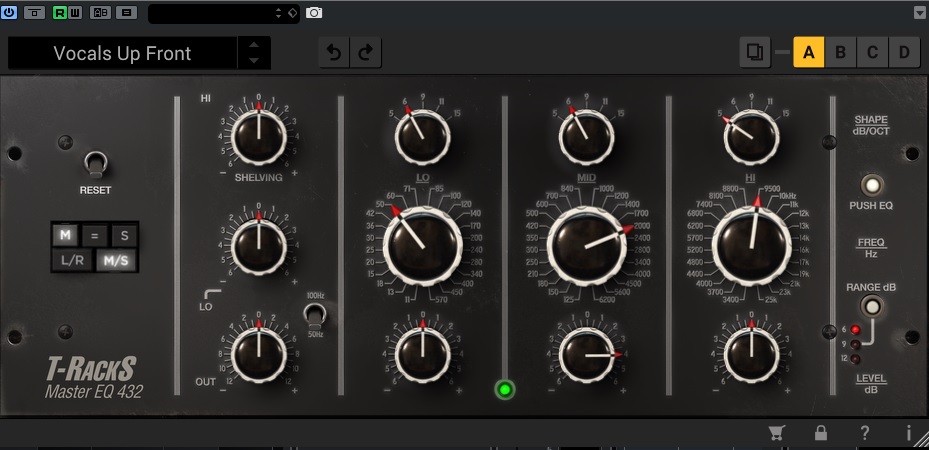Screen dimensions: 929x450
Task: Click the HI band frequency knob
Action: tap(751, 246)
